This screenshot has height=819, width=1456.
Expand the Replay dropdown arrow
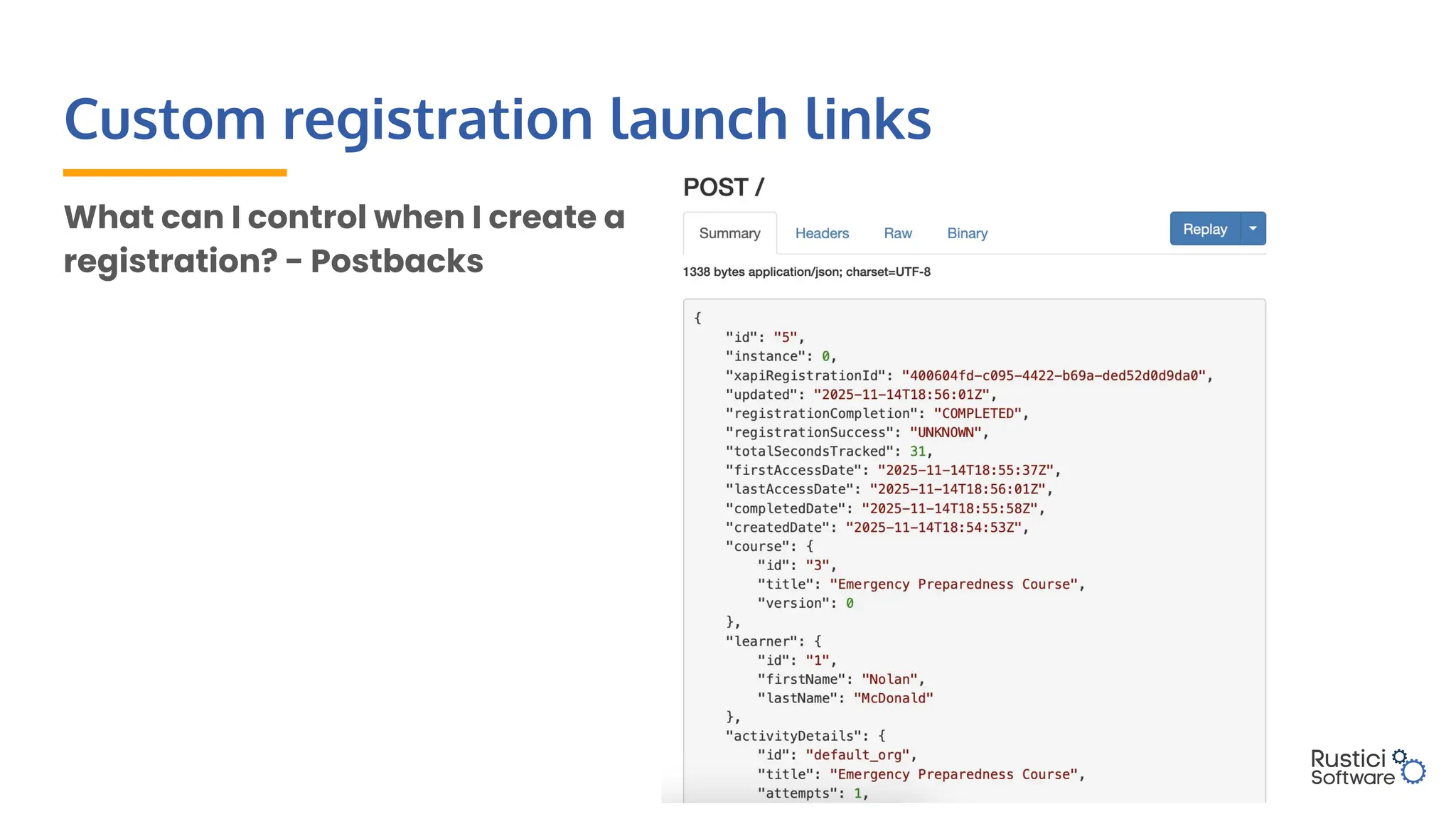coord(1253,229)
